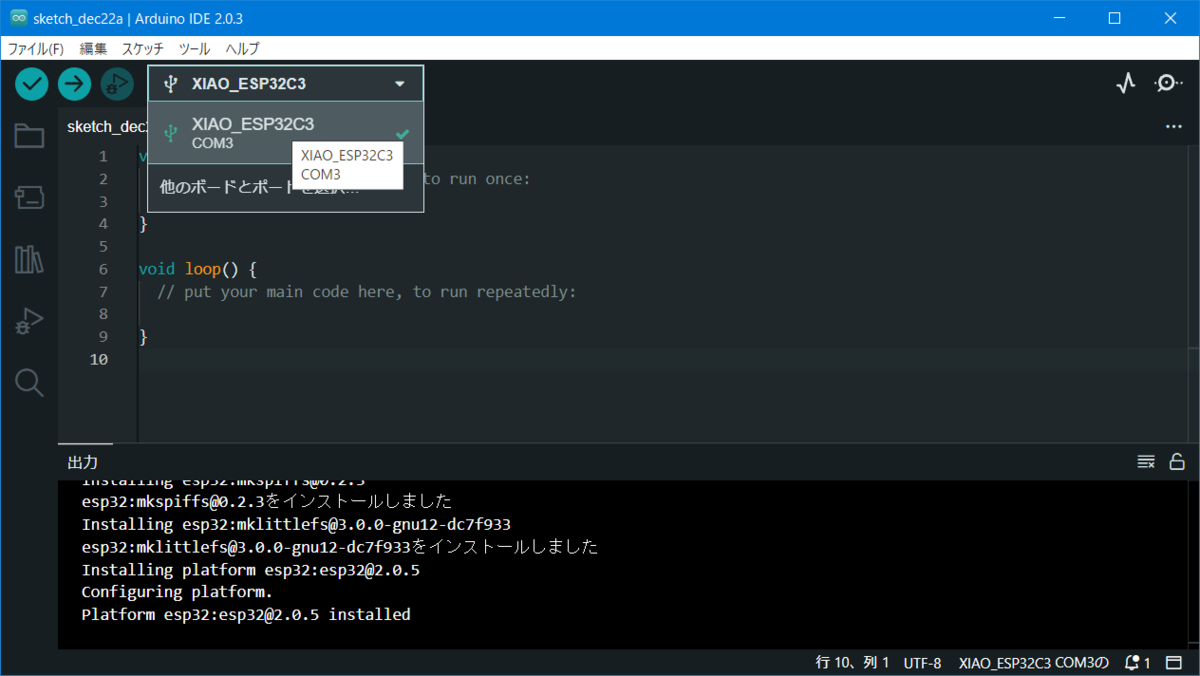Start debugging with the debug play button
Viewport: 1200px width, 676px height.
click(x=117, y=84)
